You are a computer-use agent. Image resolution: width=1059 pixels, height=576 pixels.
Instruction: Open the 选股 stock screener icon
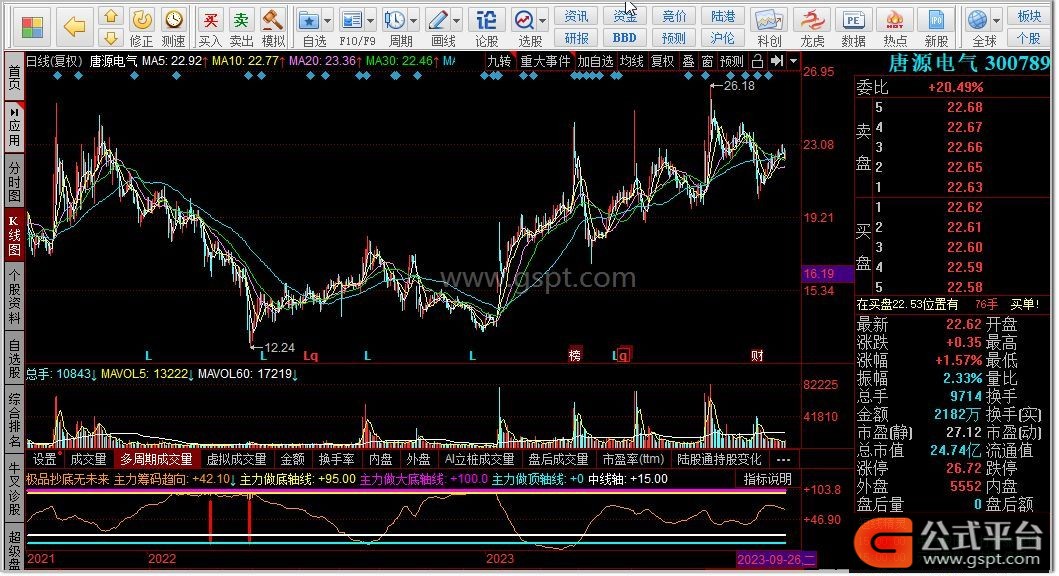524,20
